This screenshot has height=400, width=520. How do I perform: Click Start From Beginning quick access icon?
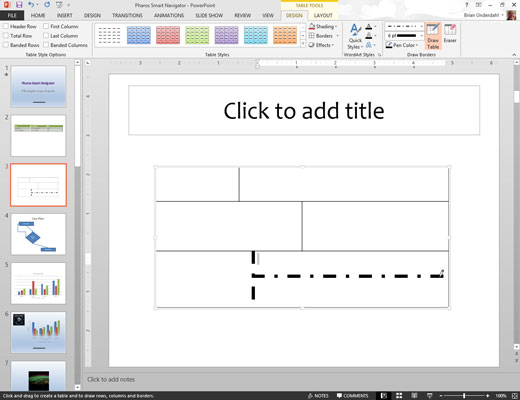tap(59, 5)
